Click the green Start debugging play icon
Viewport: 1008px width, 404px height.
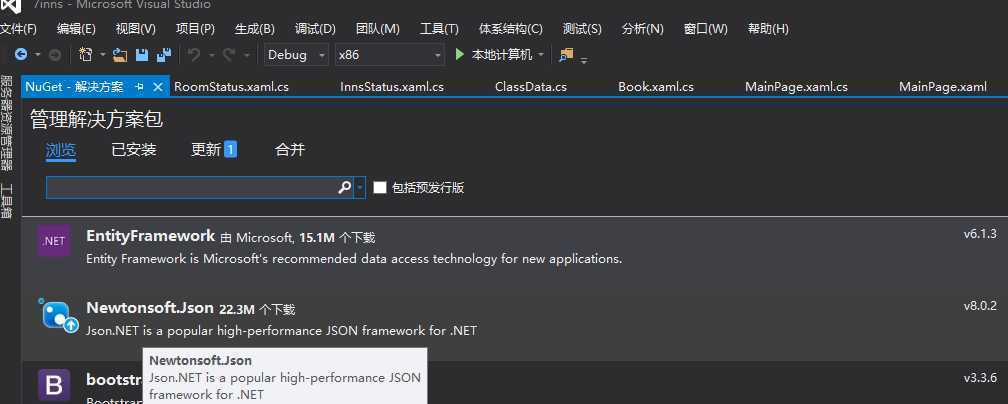click(x=460, y=55)
